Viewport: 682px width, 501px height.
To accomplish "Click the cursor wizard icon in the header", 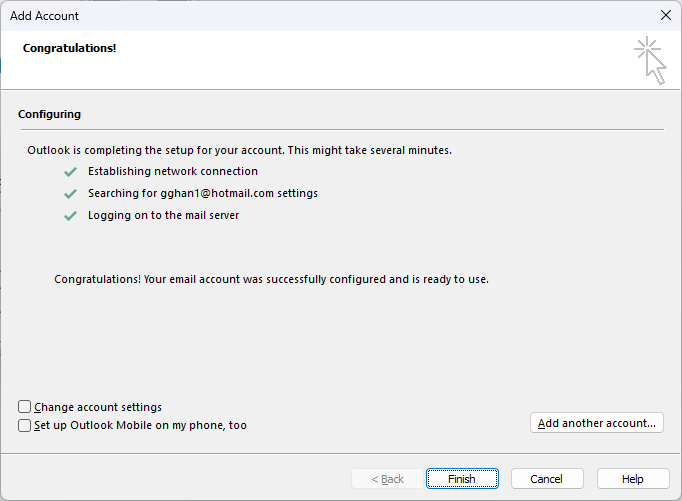I will click(x=650, y=60).
